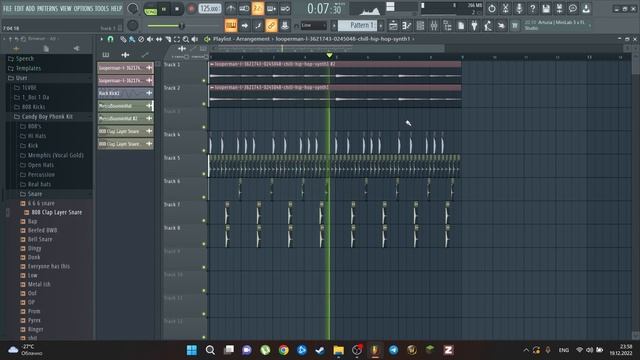Open the project info speech bubble icon
This screenshot has width=640, height=360.
[573, 8]
